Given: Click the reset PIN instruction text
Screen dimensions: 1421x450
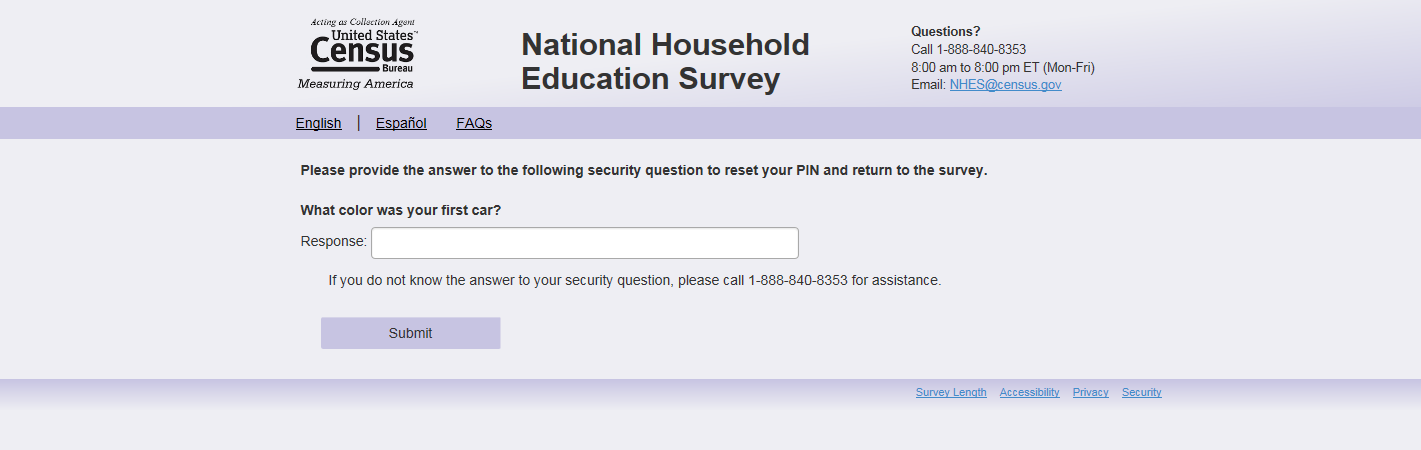Looking at the screenshot, I should pos(643,170).
